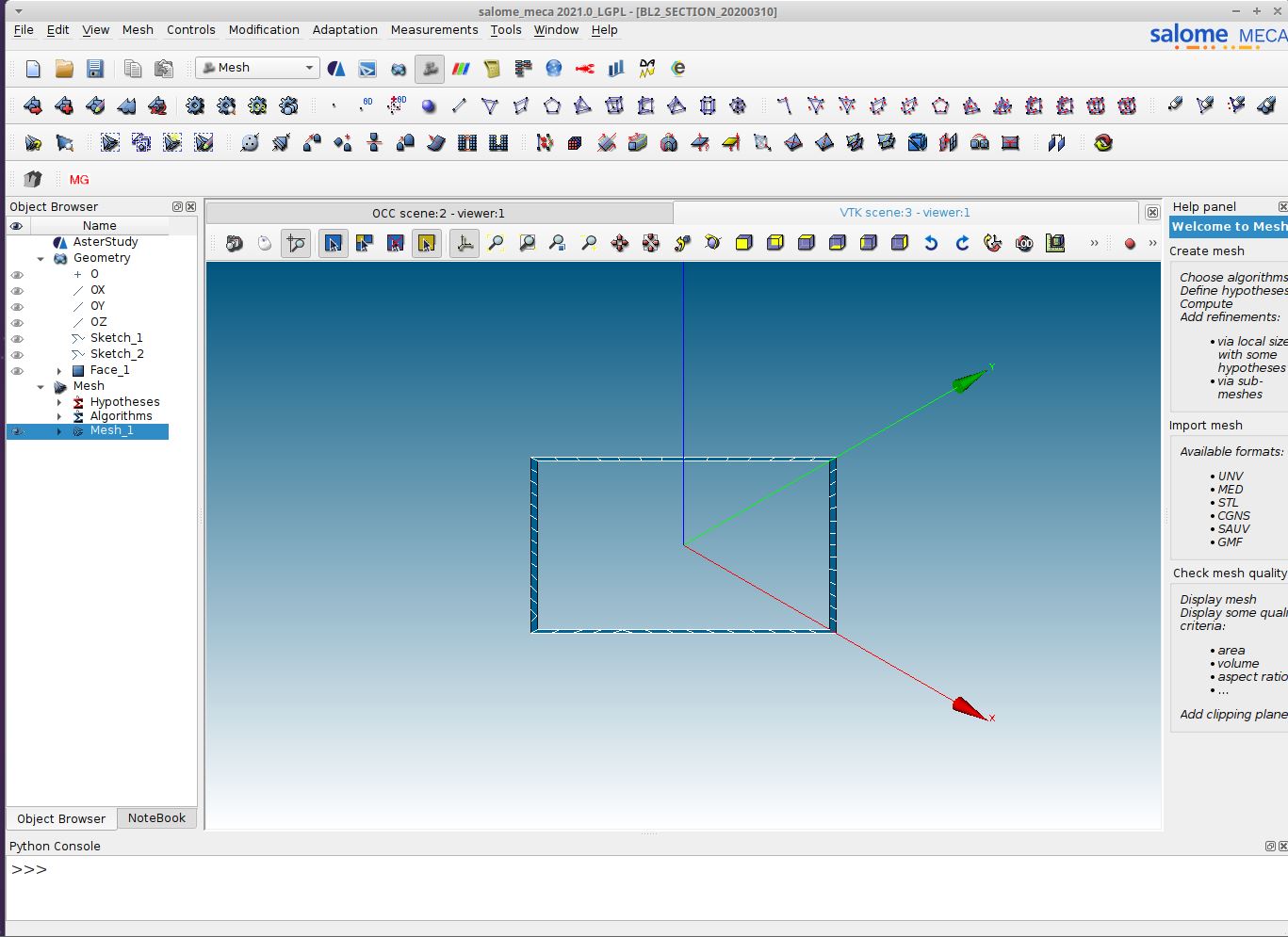Create a new document with New icon
1288x937 pixels.
pos(33,69)
